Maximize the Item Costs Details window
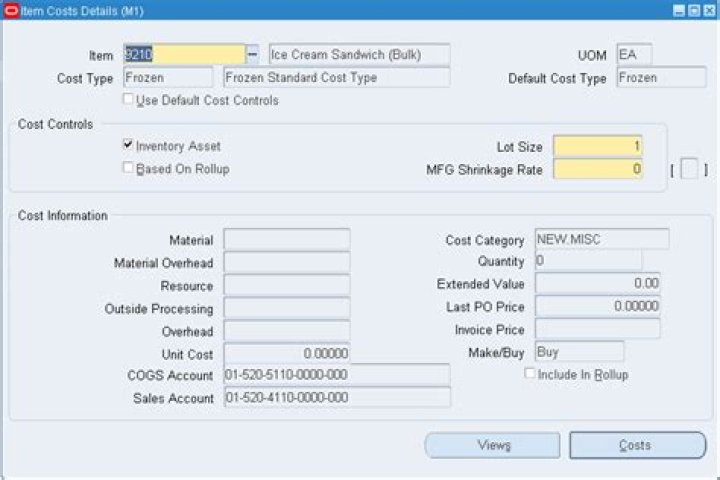The image size is (720, 480). click(x=694, y=10)
